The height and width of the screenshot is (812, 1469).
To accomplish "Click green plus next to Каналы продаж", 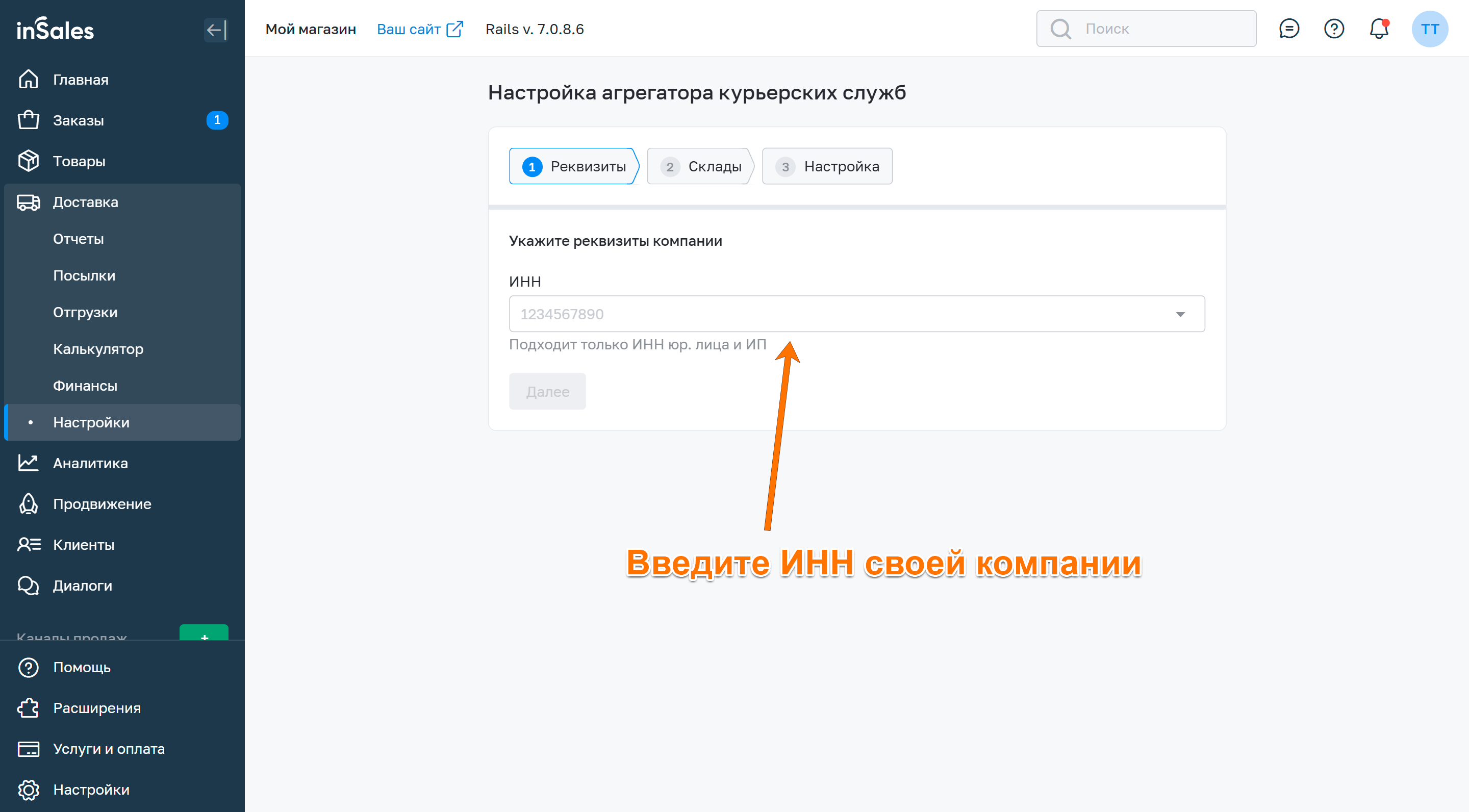I will point(204,633).
